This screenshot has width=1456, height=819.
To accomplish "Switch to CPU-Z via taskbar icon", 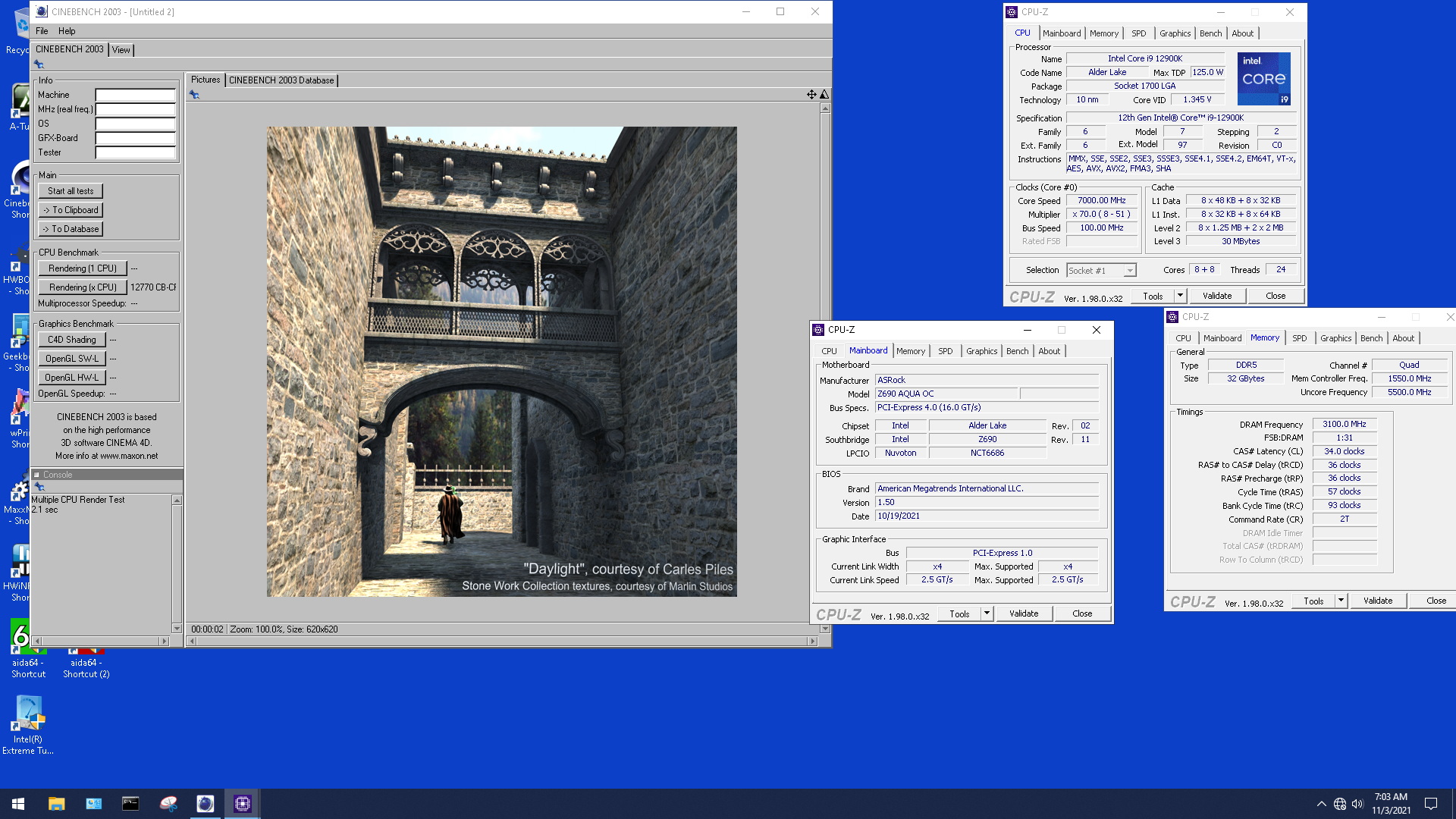I will 242,804.
